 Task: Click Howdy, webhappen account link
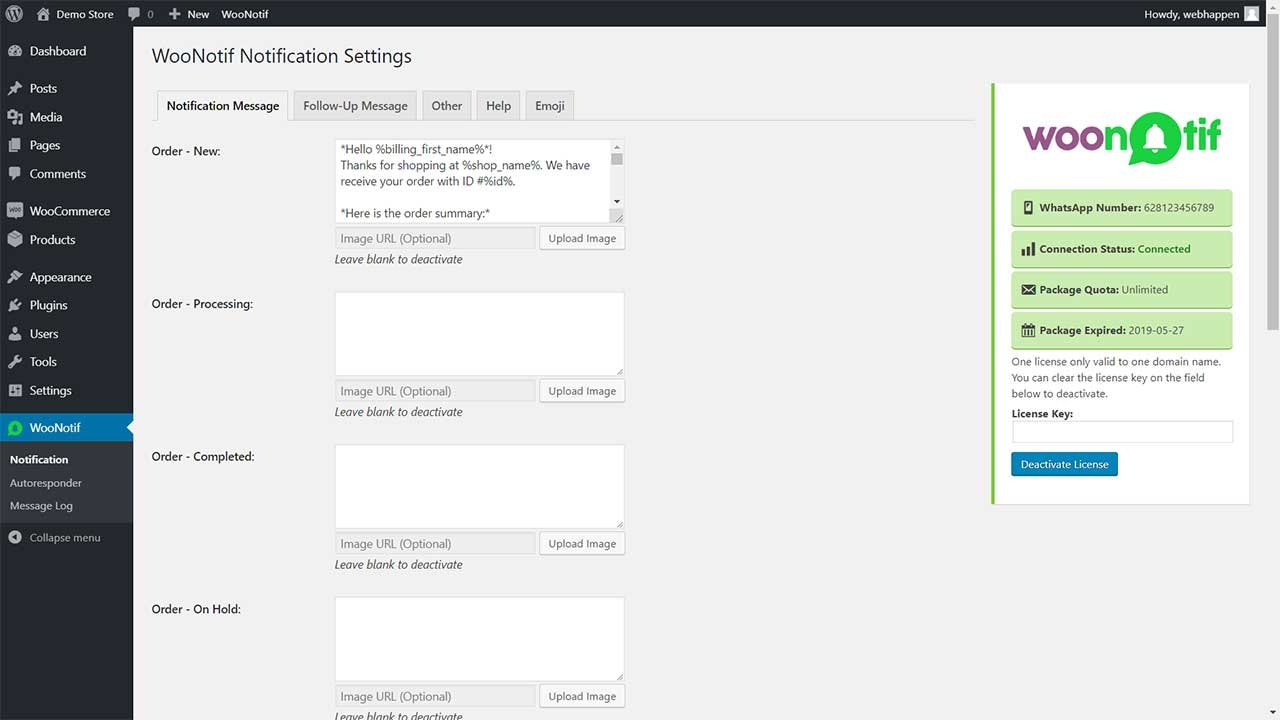tap(1202, 14)
